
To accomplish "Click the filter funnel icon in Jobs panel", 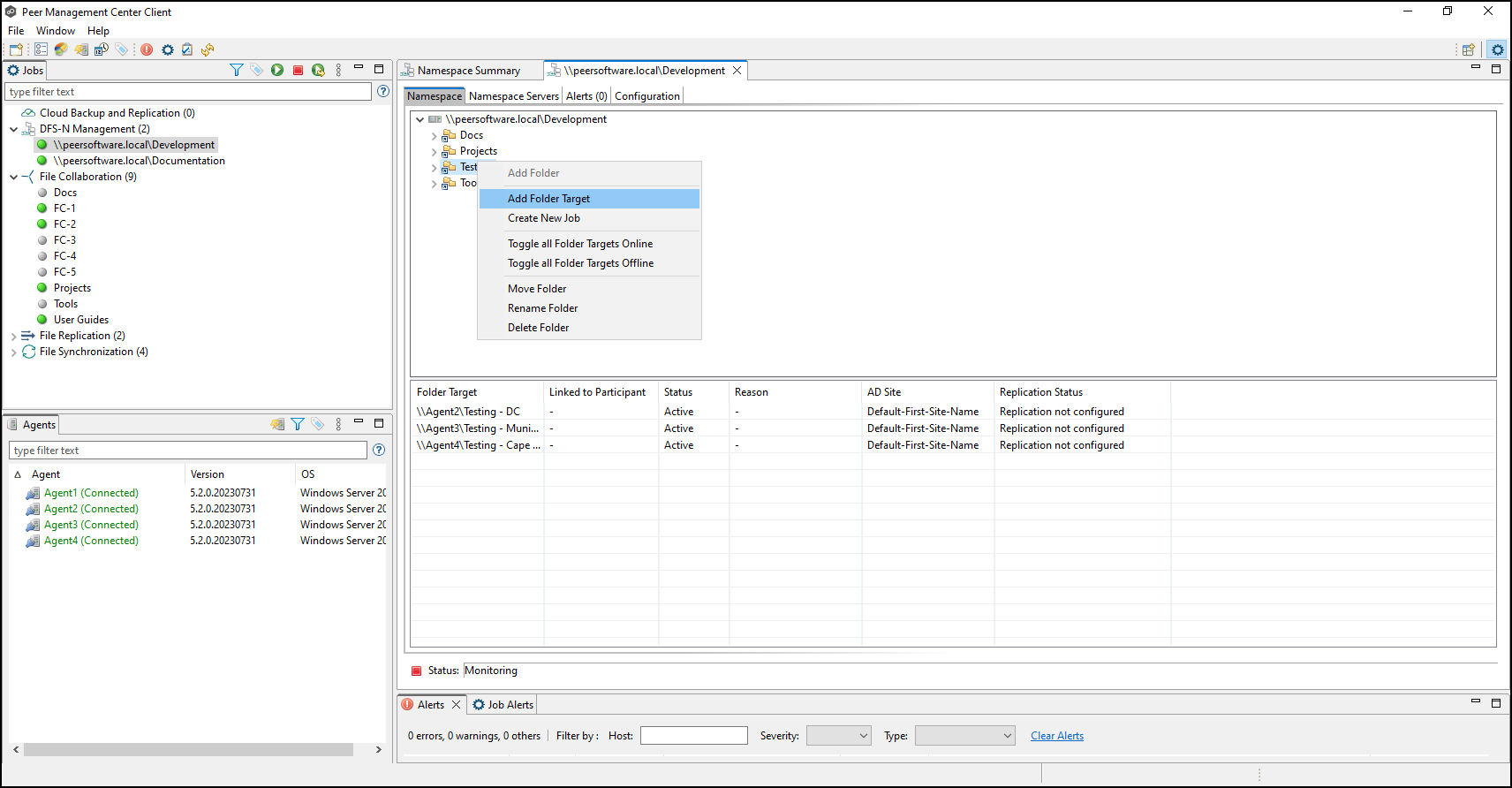I will pyautogui.click(x=236, y=70).
